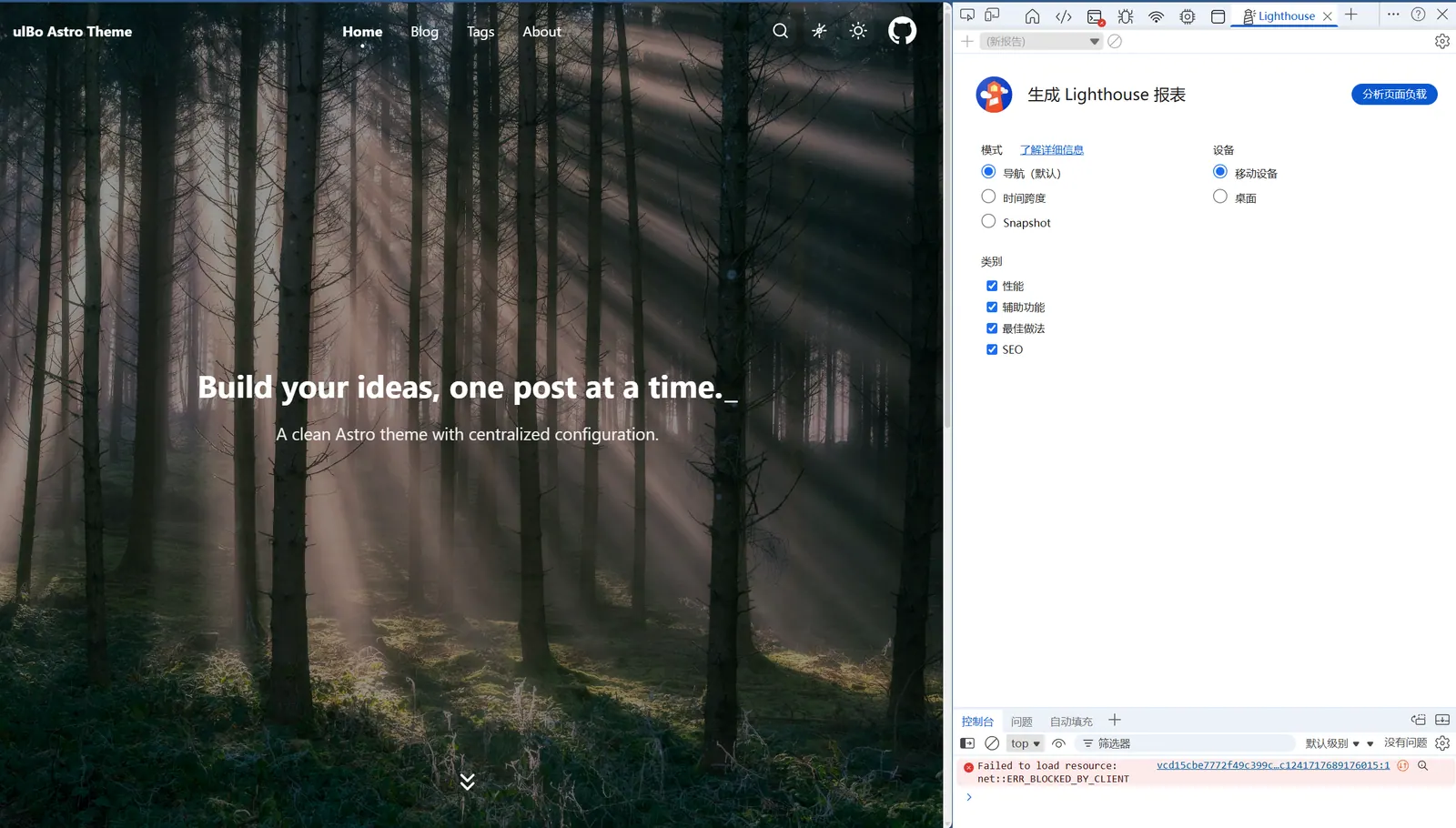
Task: Uncheck the SEO category checkbox
Action: tap(992, 349)
